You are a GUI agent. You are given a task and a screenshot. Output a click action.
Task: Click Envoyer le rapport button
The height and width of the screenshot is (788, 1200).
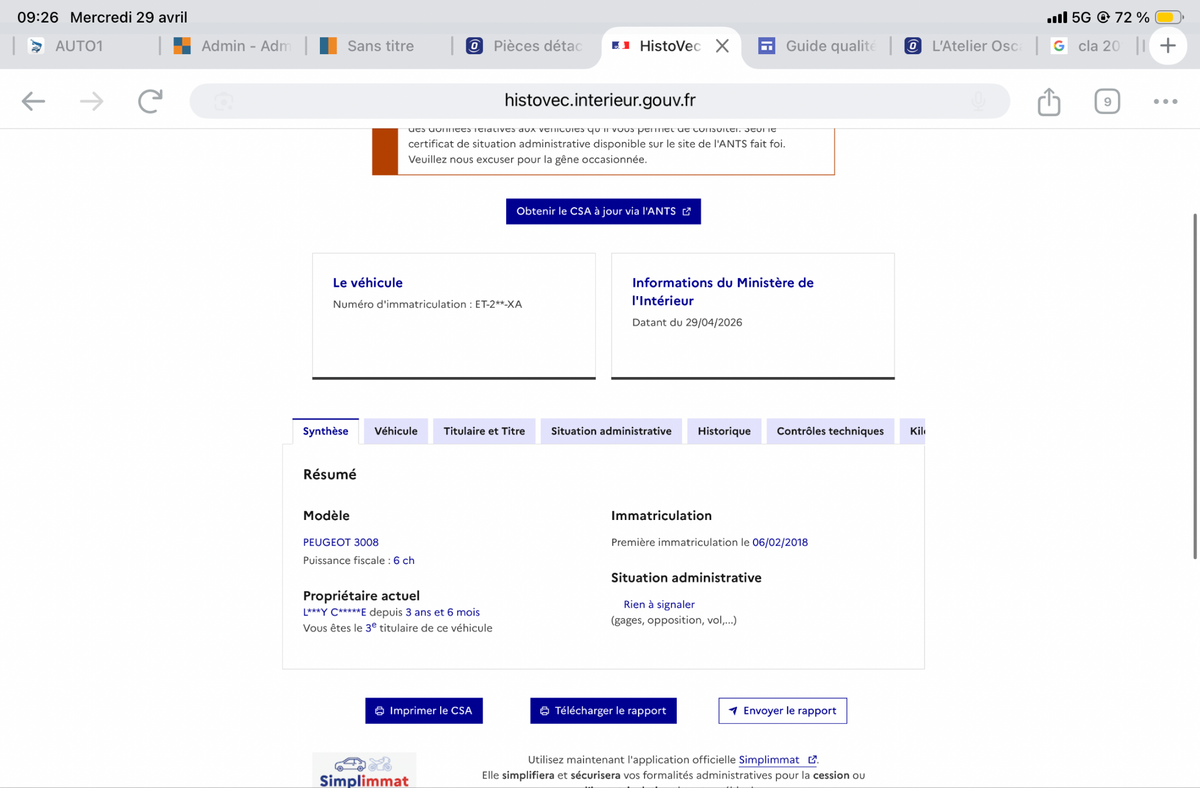pos(782,710)
